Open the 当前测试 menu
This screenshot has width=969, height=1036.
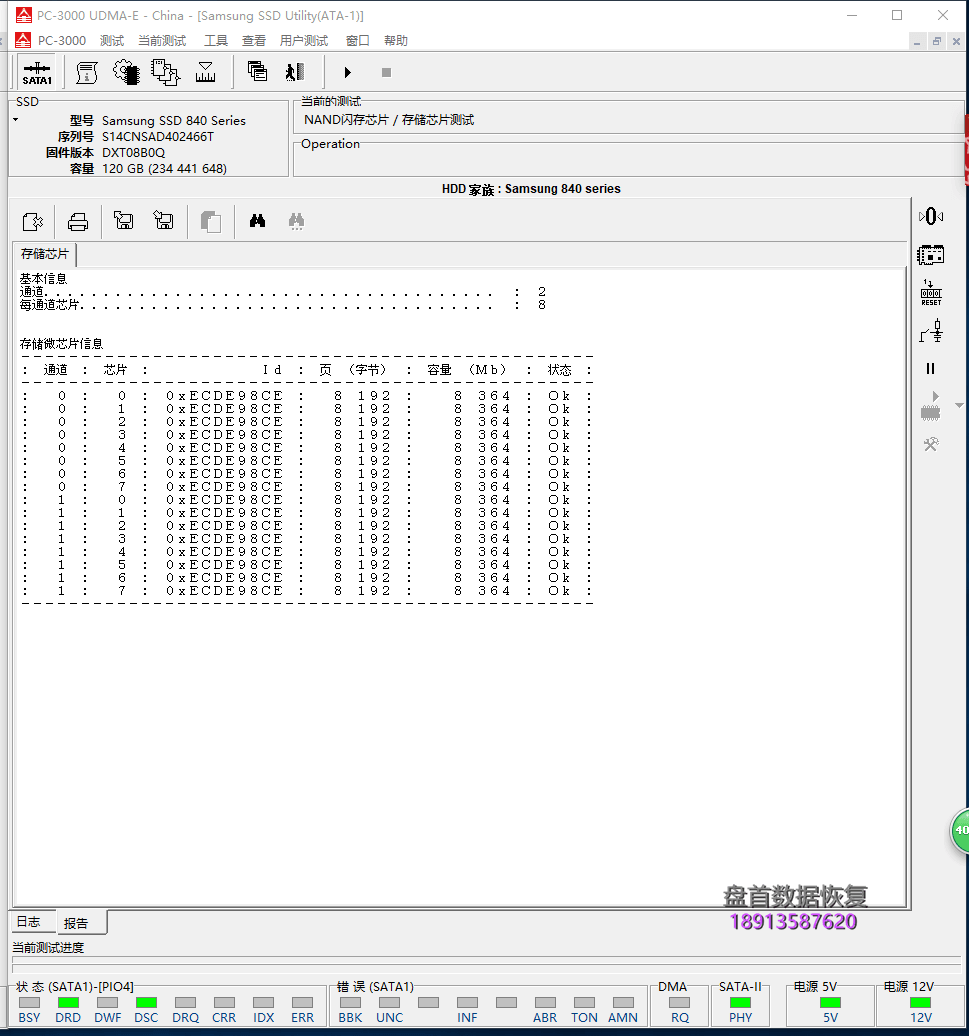tap(162, 40)
